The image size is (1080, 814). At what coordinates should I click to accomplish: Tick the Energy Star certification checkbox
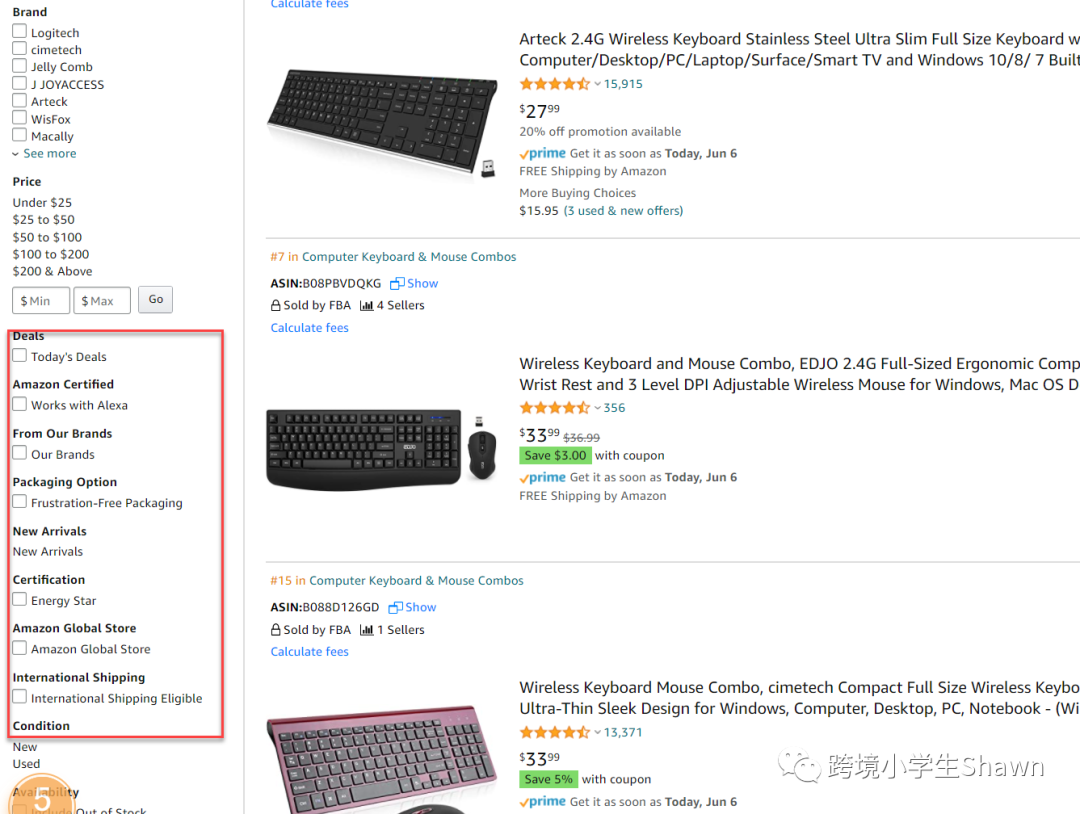tap(20, 600)
